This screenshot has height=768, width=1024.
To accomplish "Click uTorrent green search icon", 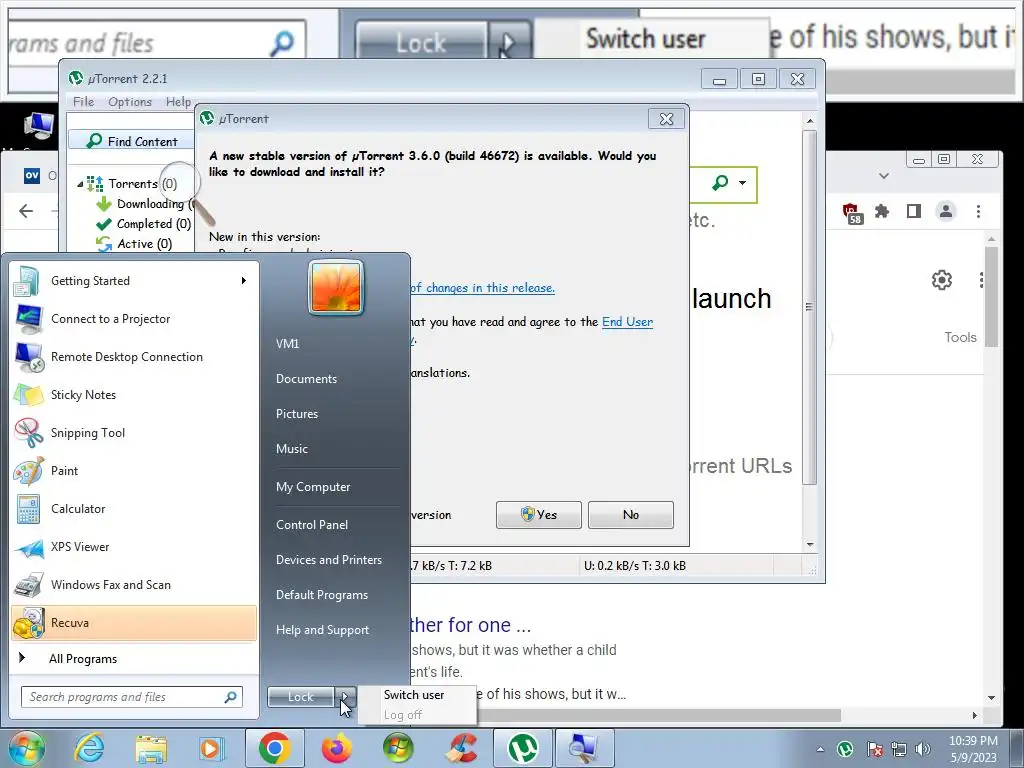I will point(720,183).
